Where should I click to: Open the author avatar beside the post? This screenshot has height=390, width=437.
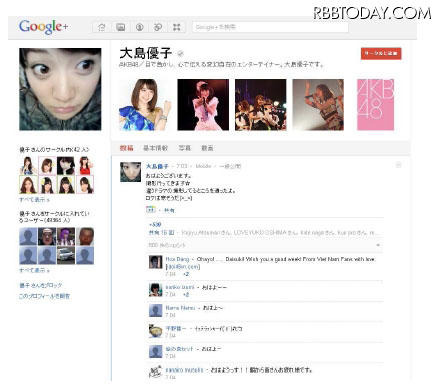[130, 172]
